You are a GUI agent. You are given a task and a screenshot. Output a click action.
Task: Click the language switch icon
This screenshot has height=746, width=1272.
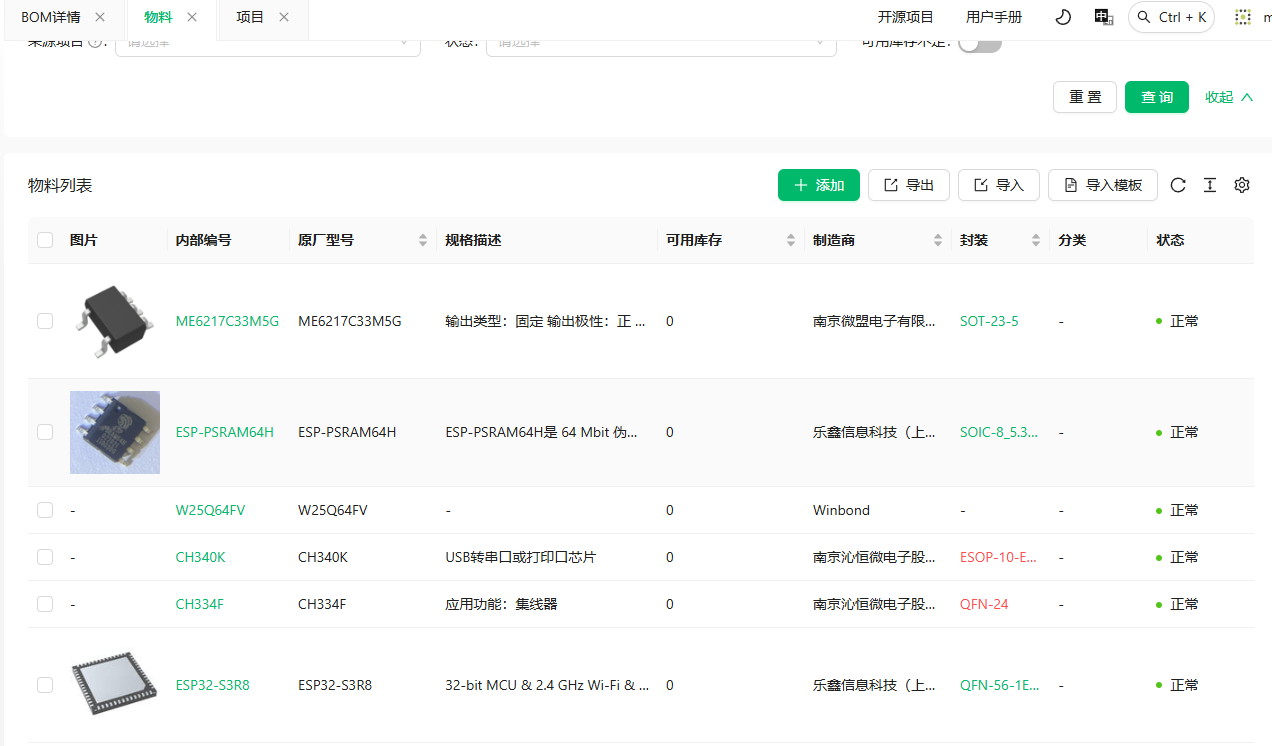pos(1103,17)
